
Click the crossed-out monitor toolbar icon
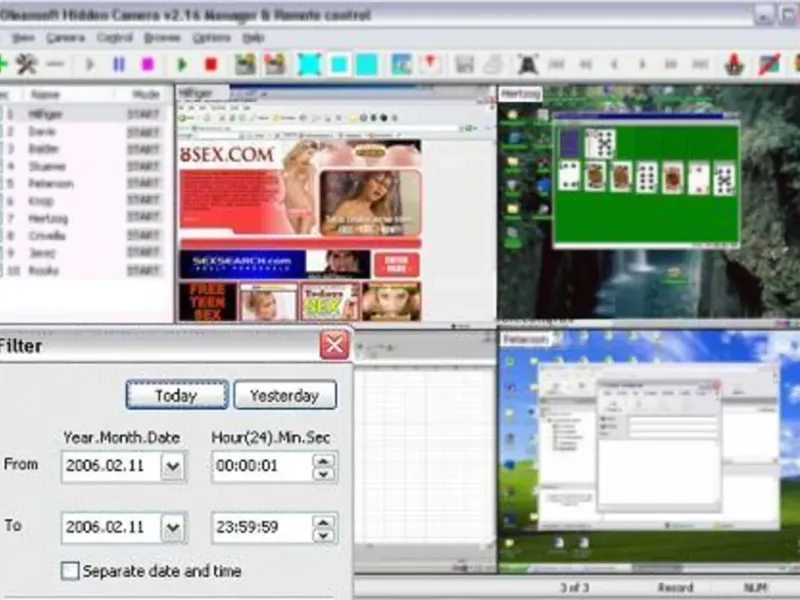point(769,64)
